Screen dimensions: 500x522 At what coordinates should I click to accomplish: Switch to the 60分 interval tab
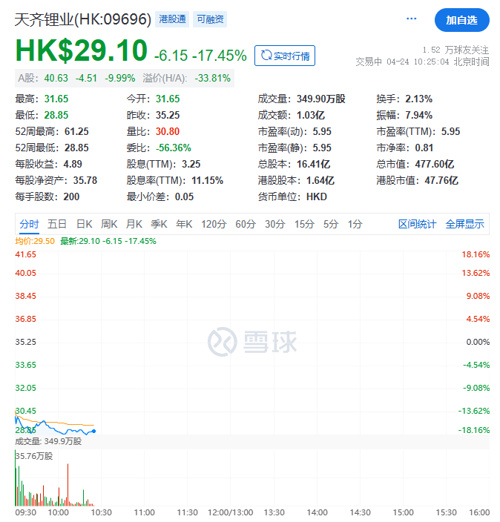point(245,224)
